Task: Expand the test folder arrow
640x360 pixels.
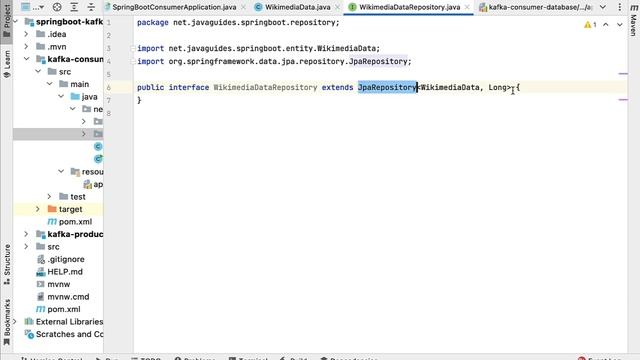Action: (49, 197)
